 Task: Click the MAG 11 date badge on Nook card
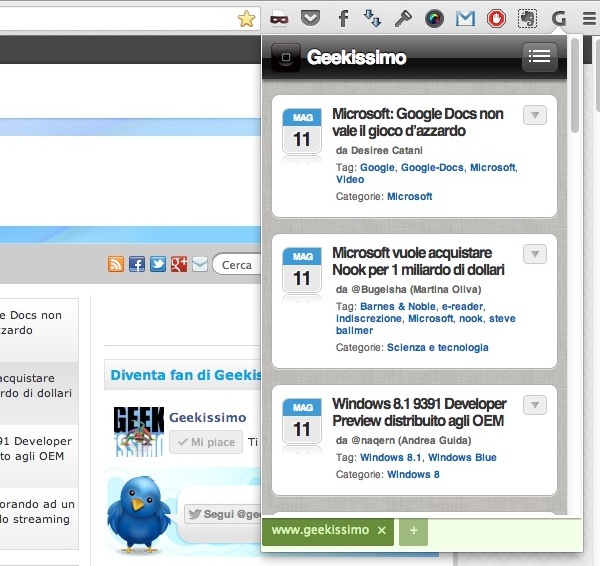click(302, 270)
